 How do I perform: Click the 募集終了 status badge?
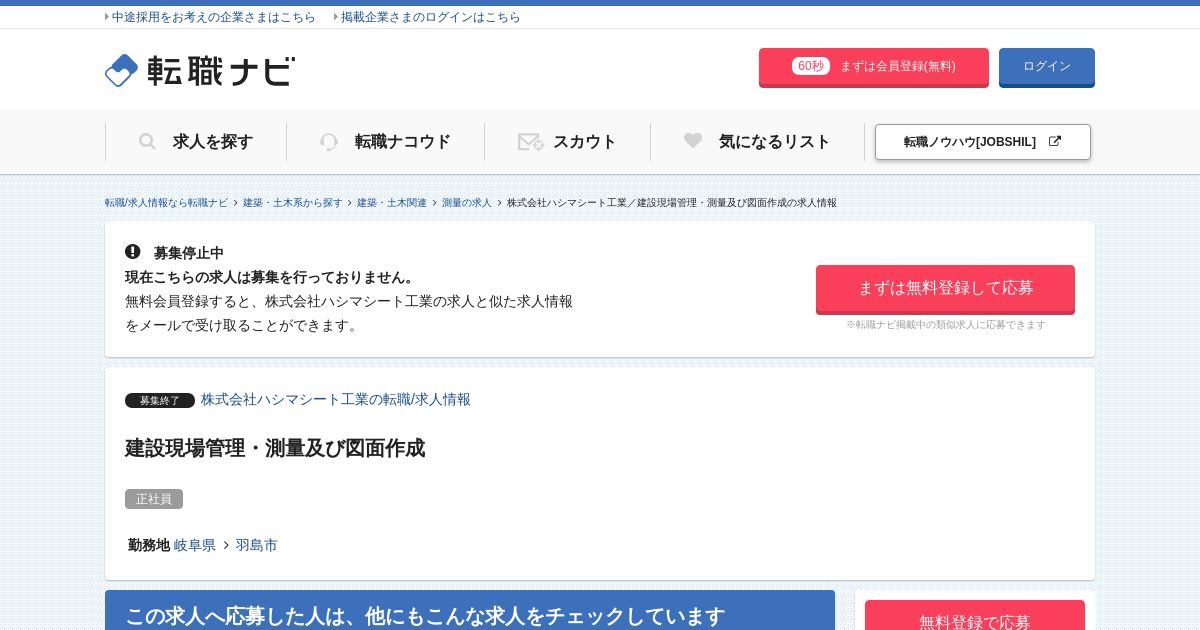click(x=160, y=400)
